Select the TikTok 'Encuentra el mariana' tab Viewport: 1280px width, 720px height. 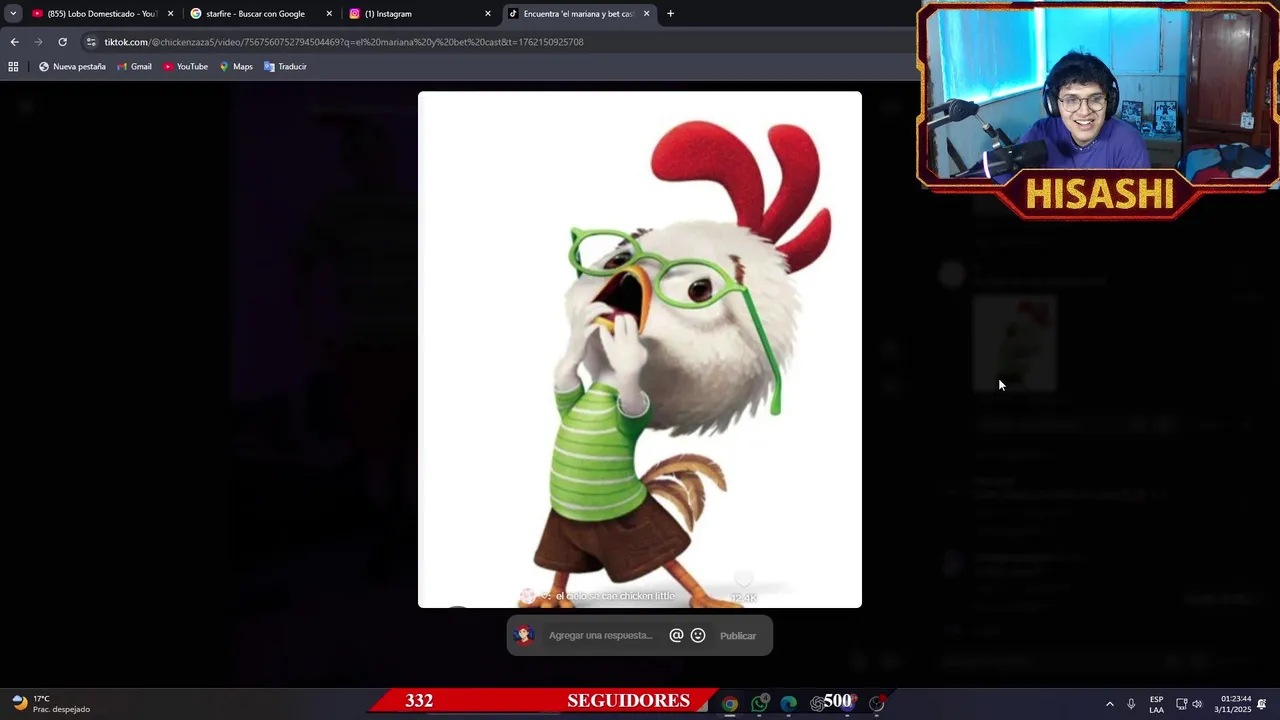tap(578, 14)
